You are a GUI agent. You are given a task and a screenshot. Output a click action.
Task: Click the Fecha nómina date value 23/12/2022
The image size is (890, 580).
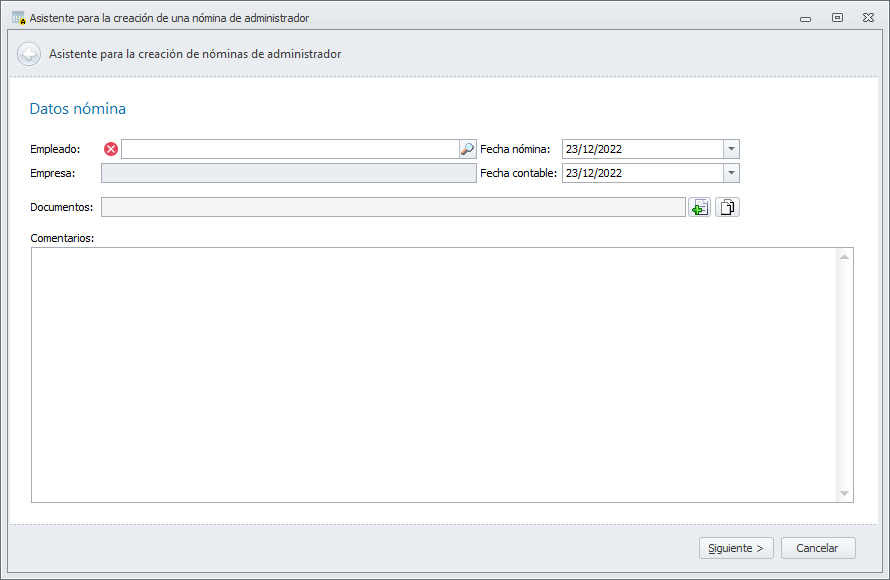click(594, 149)
